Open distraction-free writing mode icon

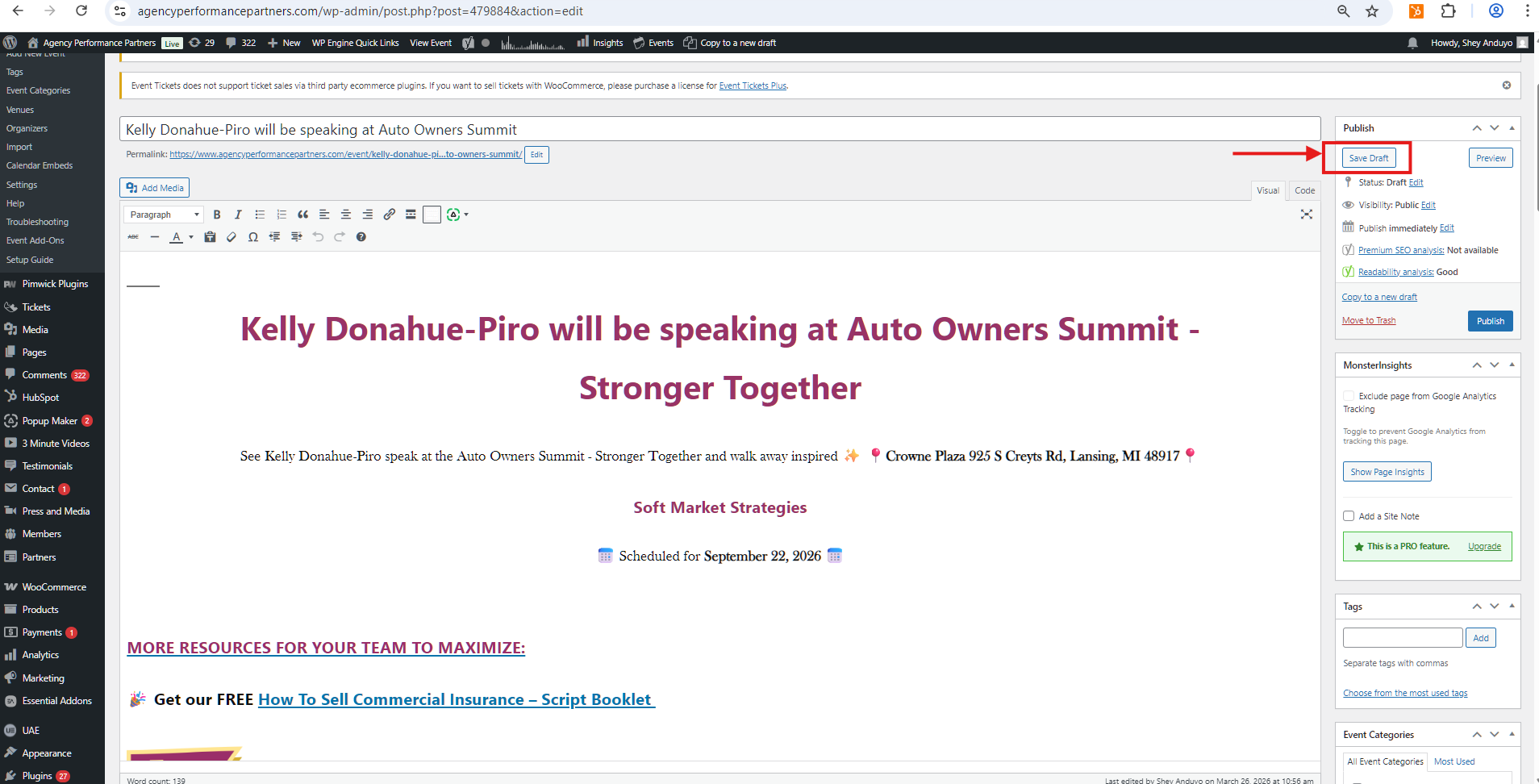(1306, 215)
